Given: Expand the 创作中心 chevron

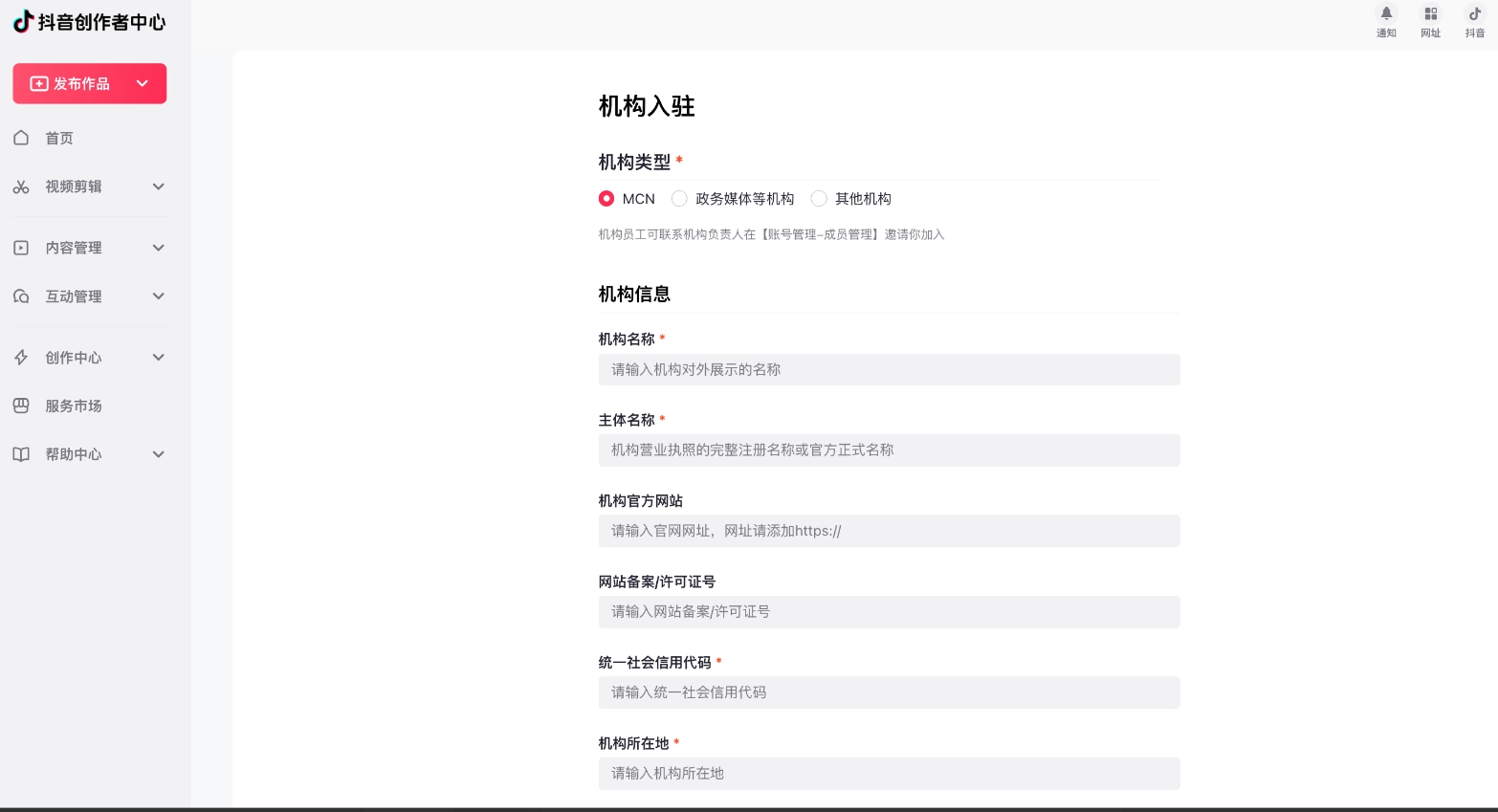Looking at the screenshot, I should 159,358.
